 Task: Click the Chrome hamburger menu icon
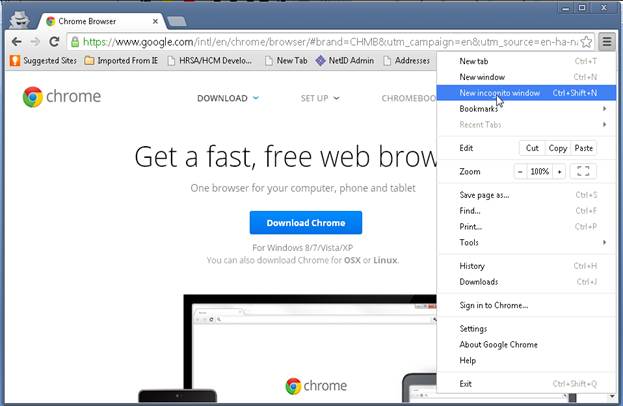[x=606, y=42]
